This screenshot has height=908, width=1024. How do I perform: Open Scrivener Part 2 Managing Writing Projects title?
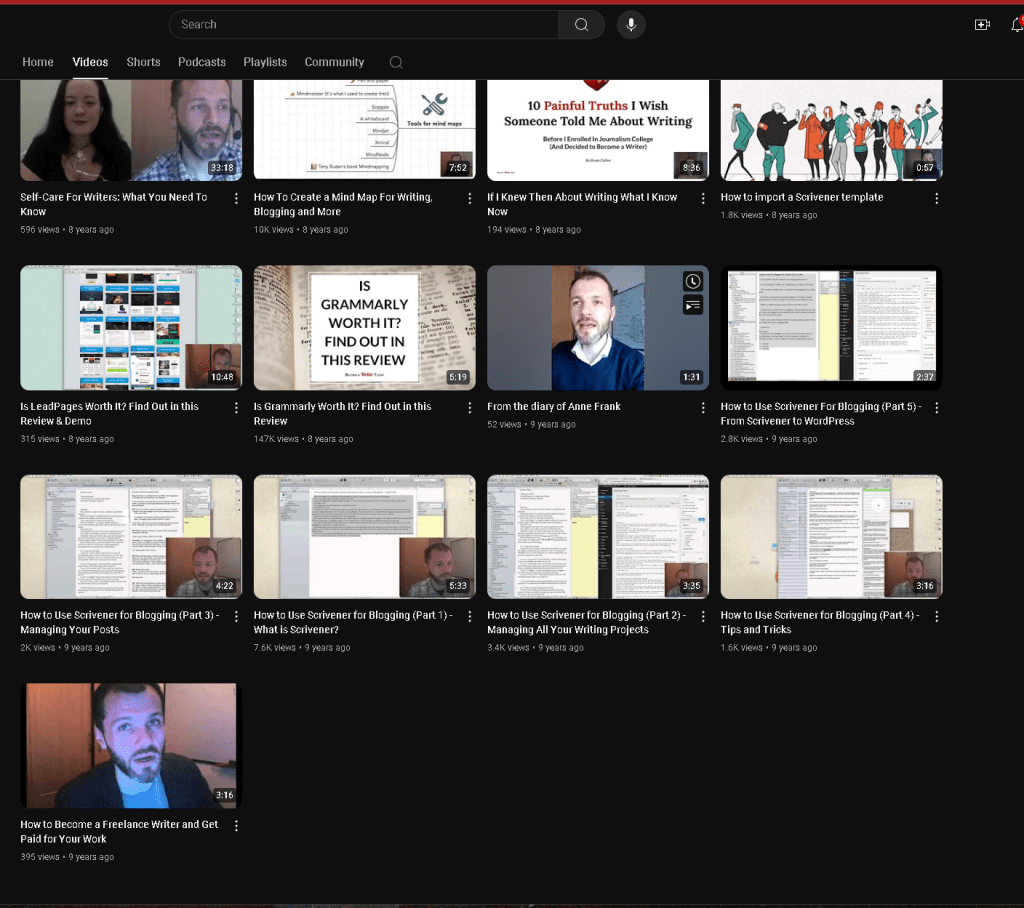tap(586, 623)
